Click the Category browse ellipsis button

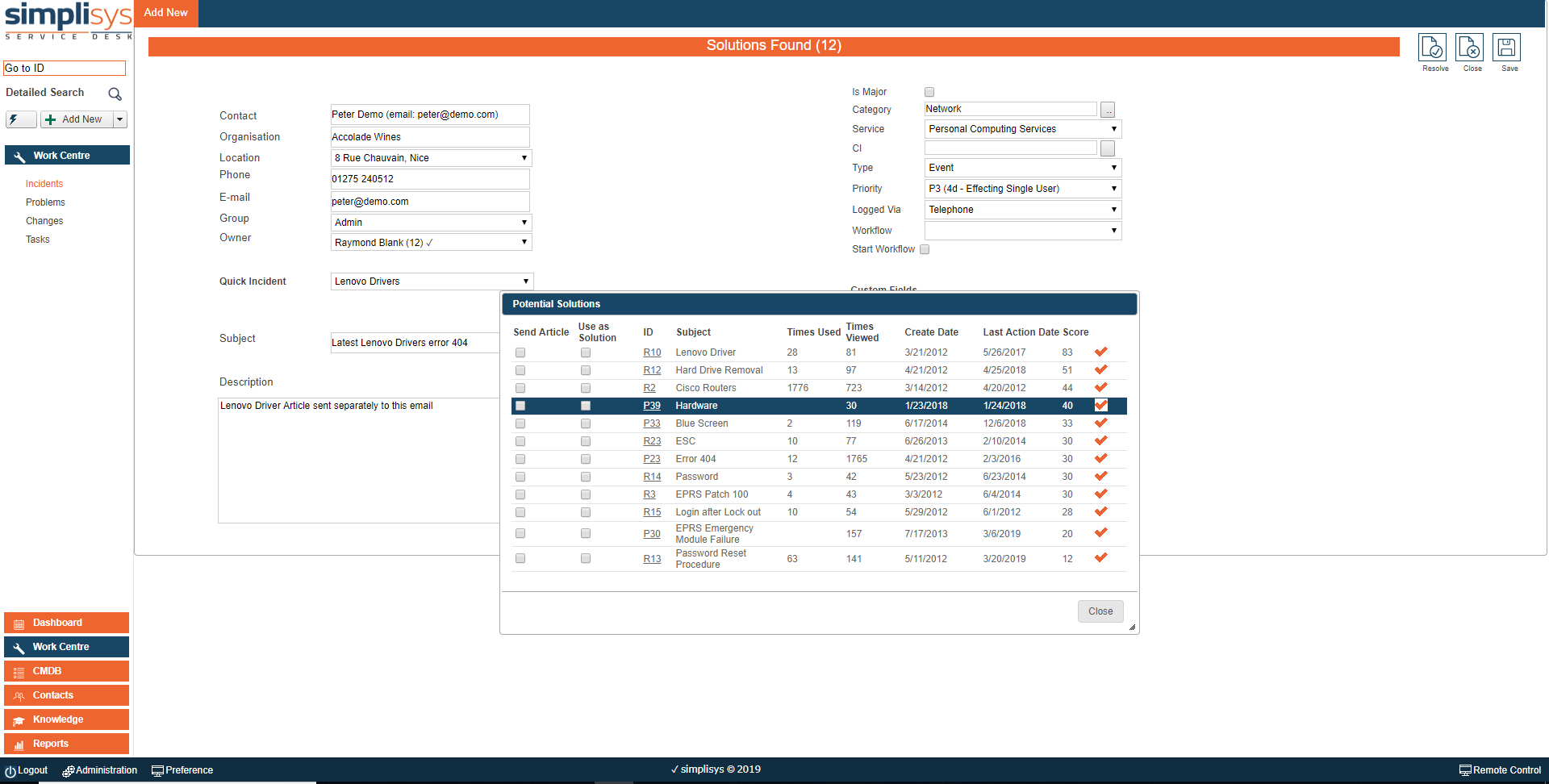point(1108,110)
